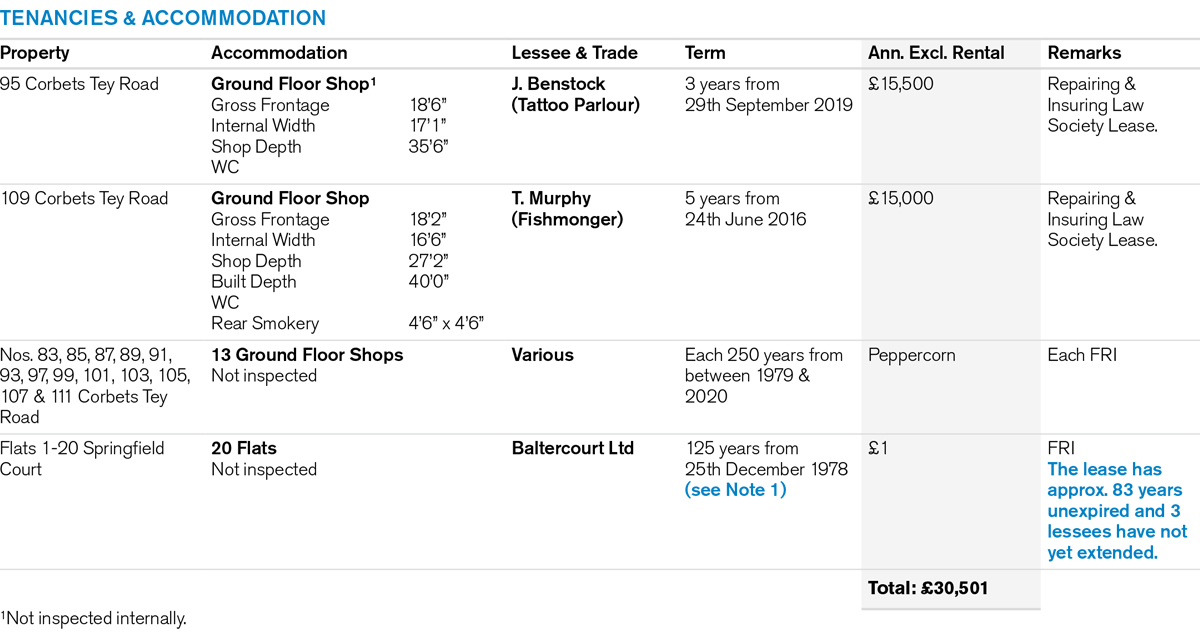Click the Not inspected internally footnote
The image size is (1200, 639).
tap(93, 619)
